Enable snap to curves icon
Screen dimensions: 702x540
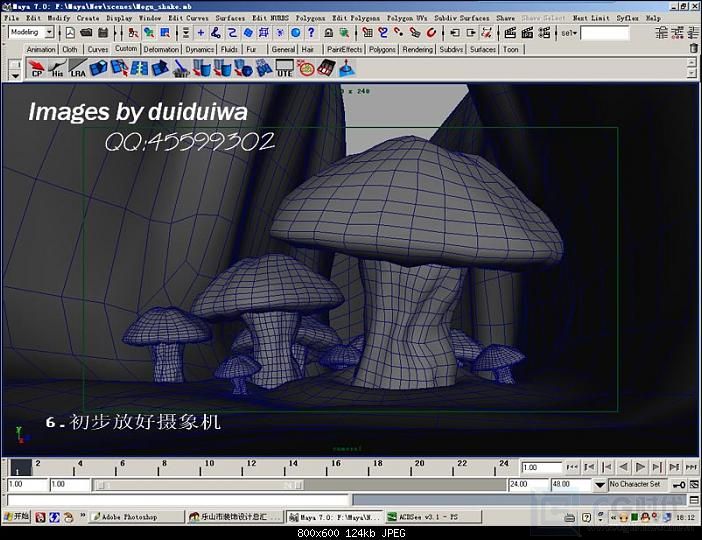click(383, 33)
